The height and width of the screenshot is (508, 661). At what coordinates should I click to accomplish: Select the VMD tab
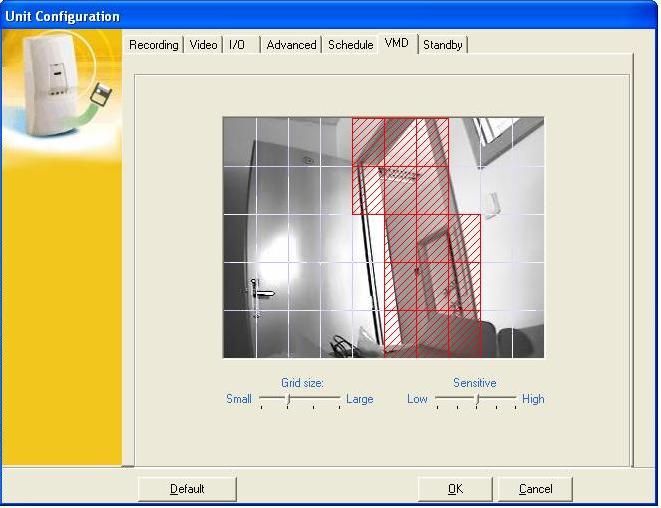(397, 44)
